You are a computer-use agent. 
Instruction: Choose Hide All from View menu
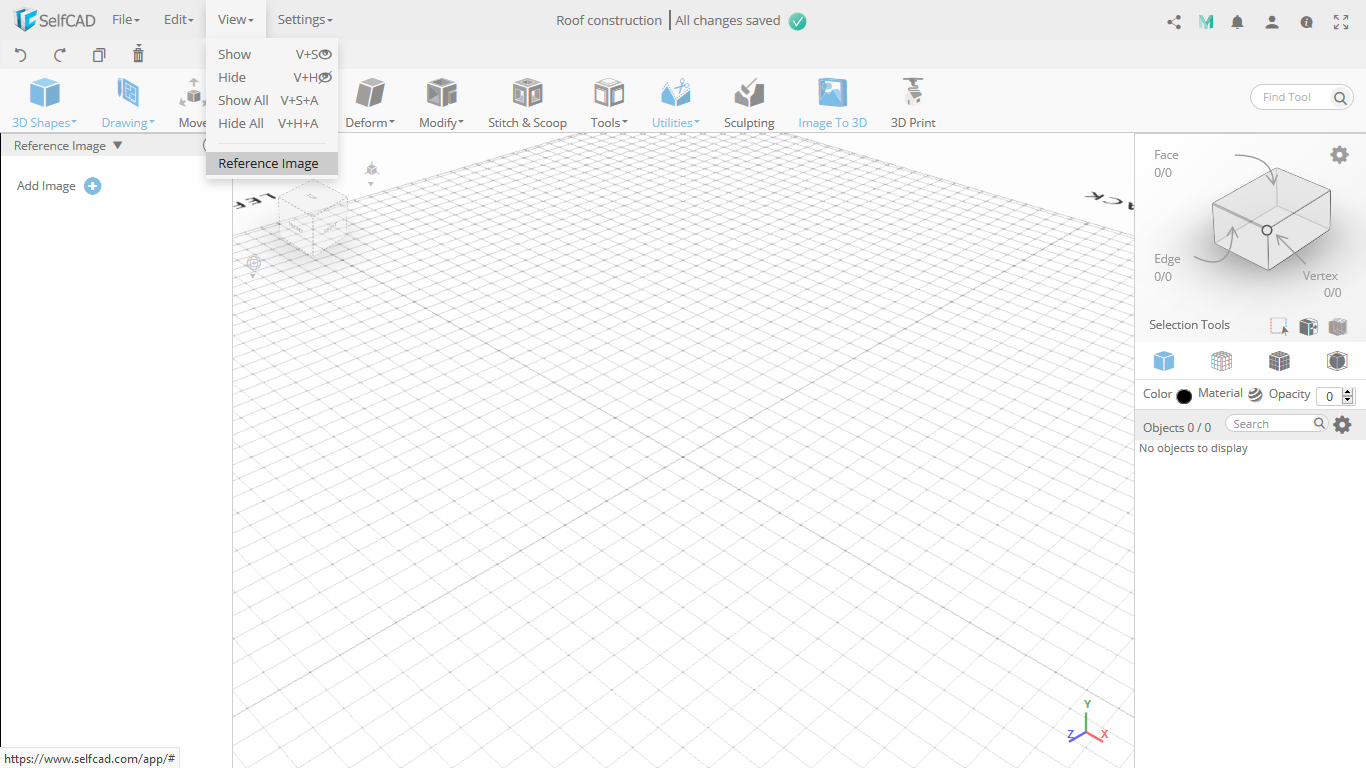click(272, 123)
